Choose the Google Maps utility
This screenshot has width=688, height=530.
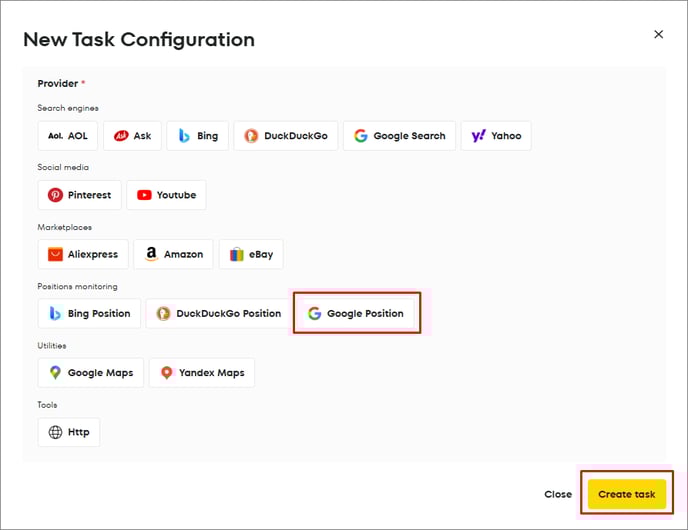[x=91, y=372]
